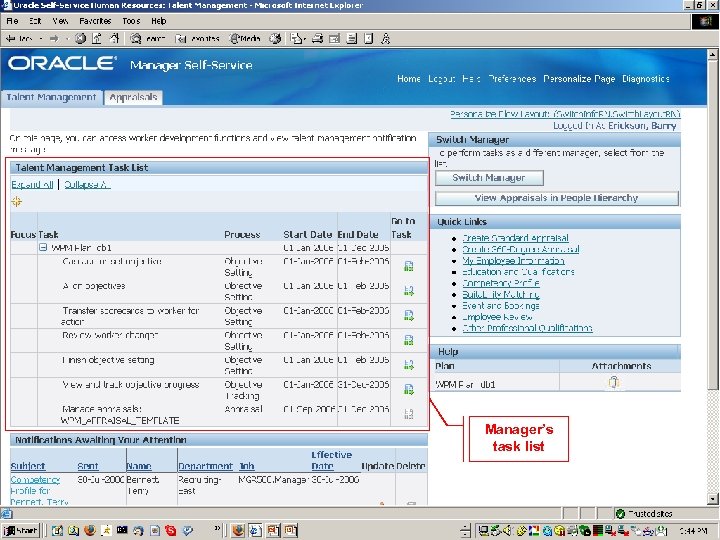Click the browser Home toolbar icon
Screen dimensions: 720x540
tap(114, 39)
